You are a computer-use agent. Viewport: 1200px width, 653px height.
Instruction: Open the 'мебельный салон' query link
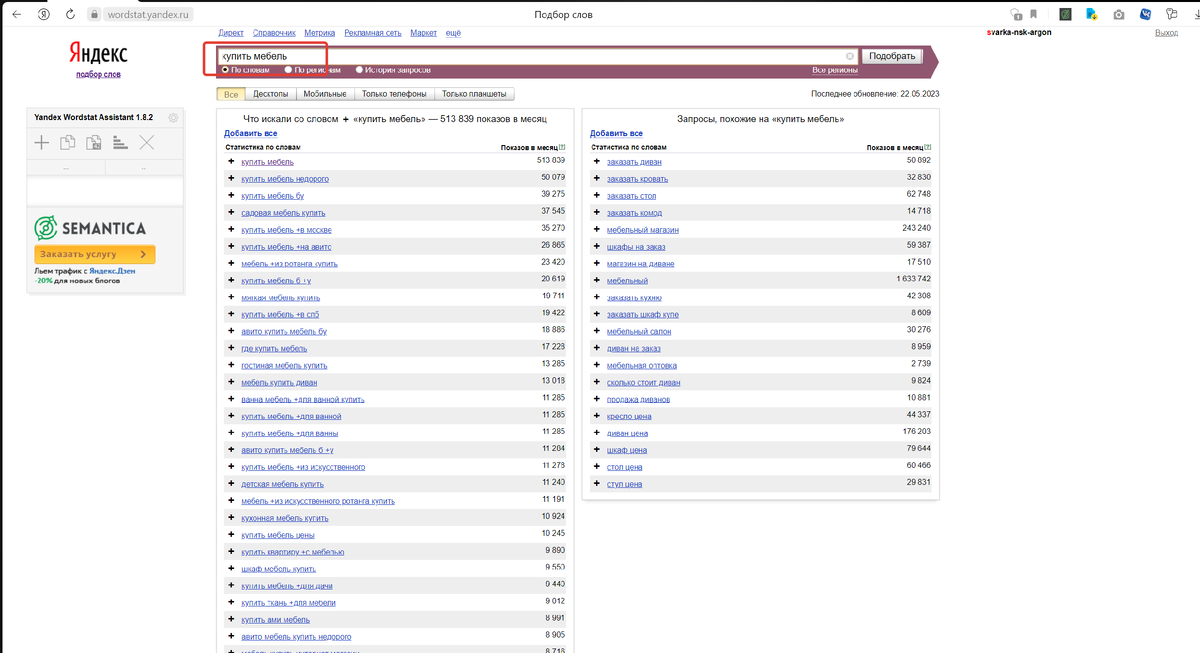pos(639,331)
